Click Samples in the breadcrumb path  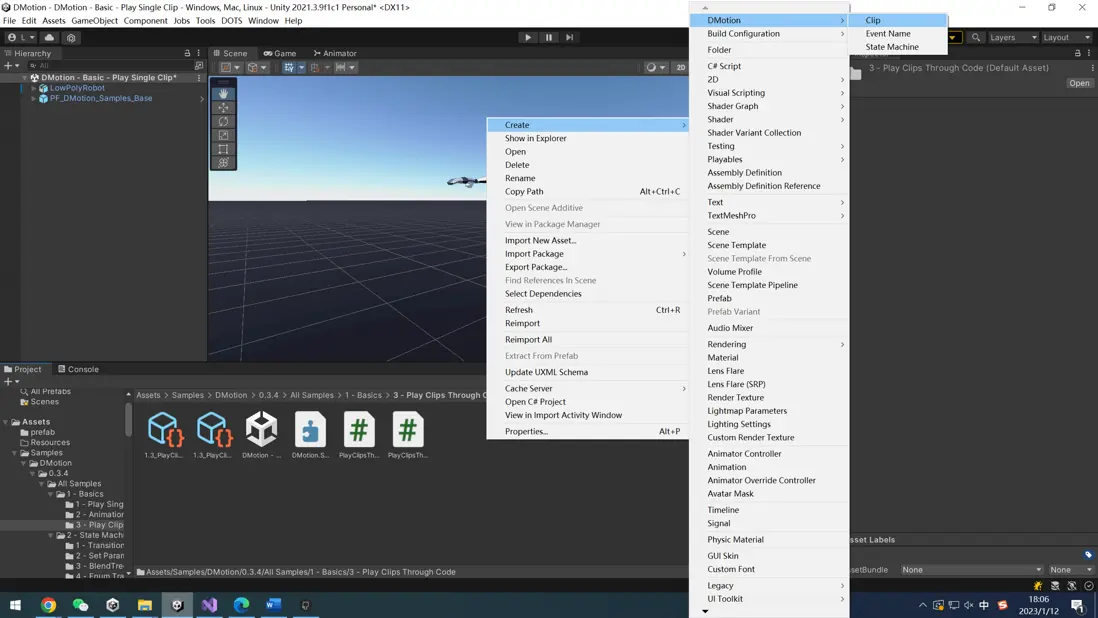pos(187,395)
